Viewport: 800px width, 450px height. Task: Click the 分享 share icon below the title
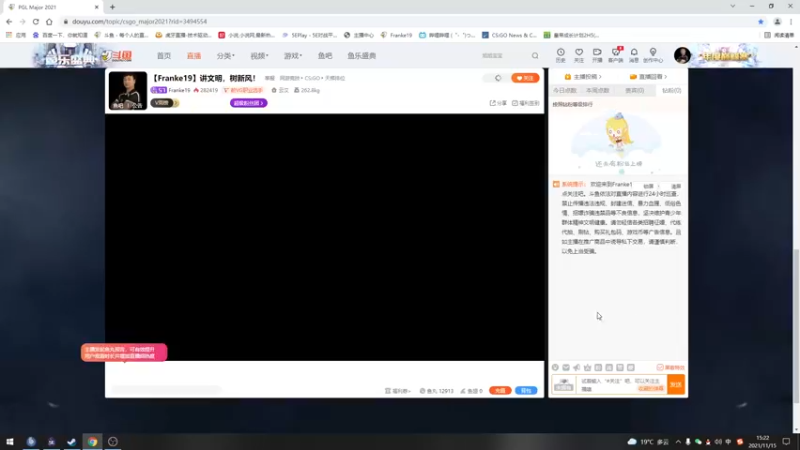pos(498,103)
